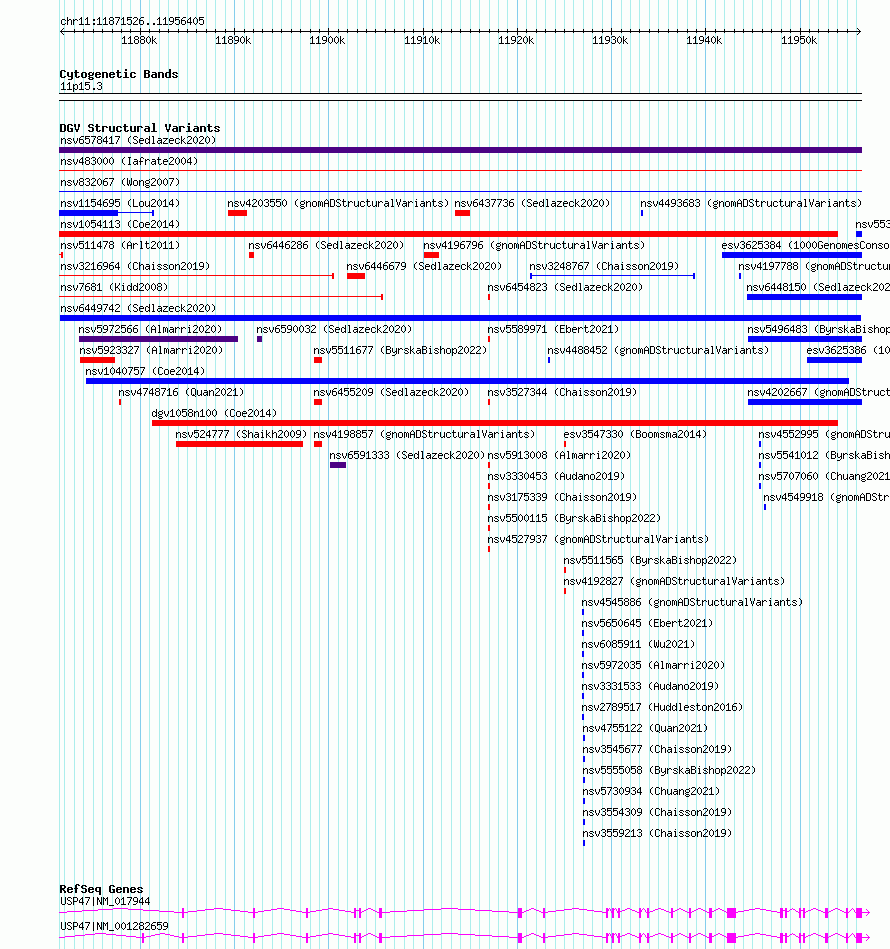Select nsv3559213 (Chaisson2019) label
The height and width of the screenshot is (949, 890).
657,833
